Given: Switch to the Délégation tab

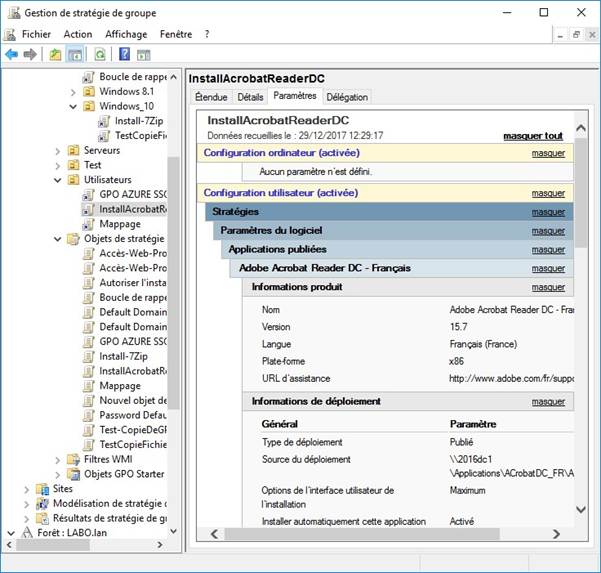Looking at the screenshot, I should (347, 97).
